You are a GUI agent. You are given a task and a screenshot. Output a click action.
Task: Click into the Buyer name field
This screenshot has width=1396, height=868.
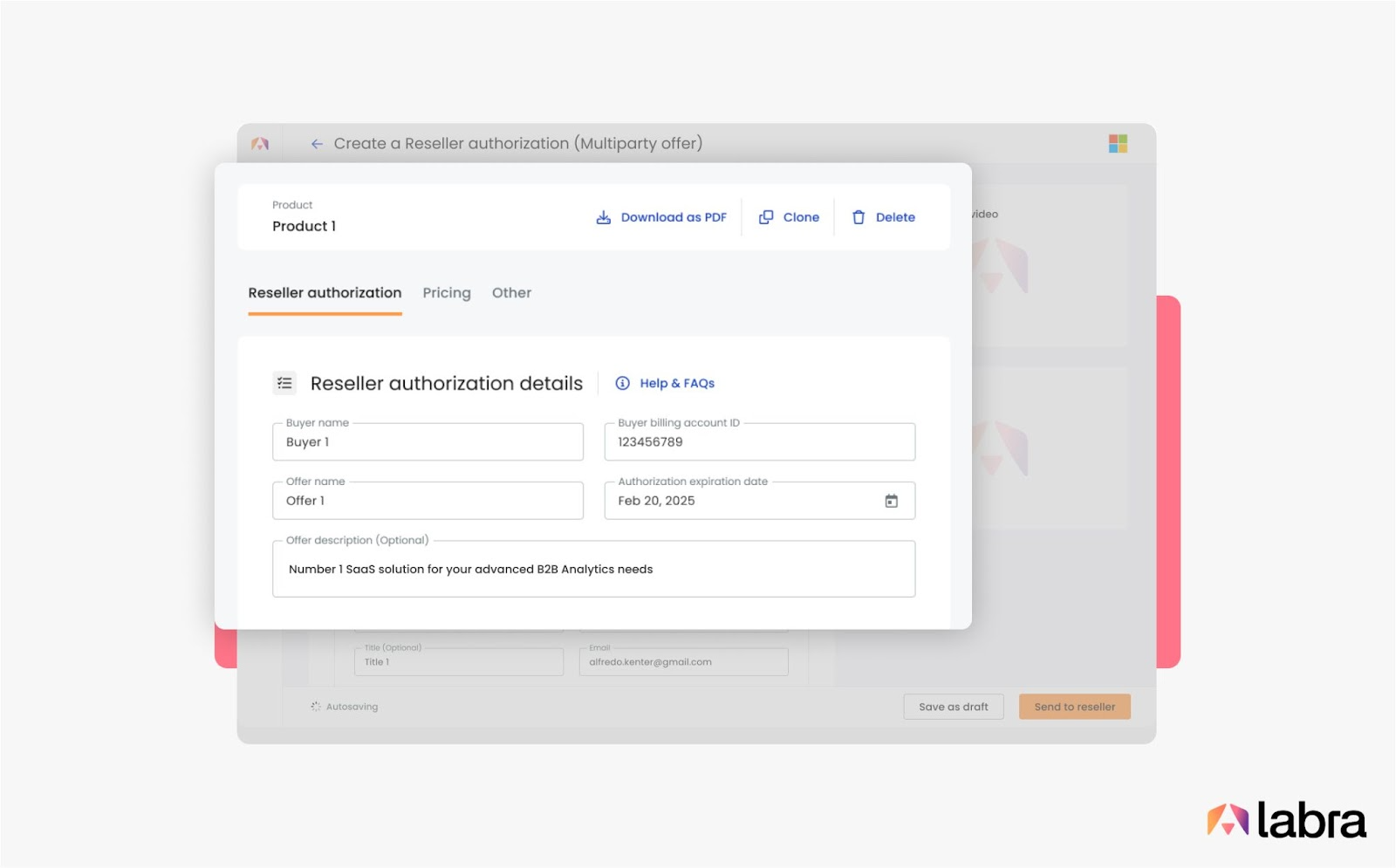point(428,442)
